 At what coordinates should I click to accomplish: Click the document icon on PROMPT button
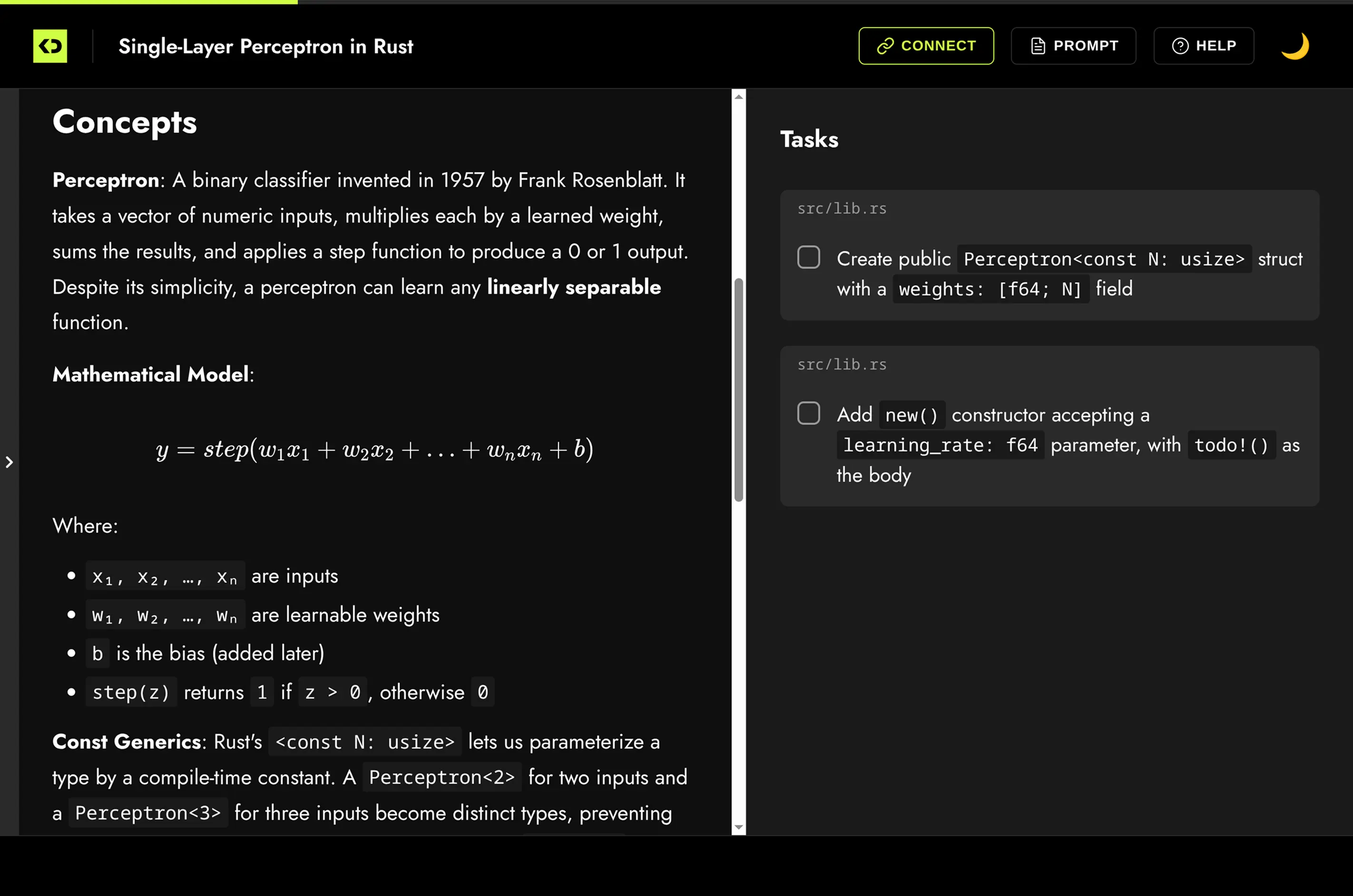point(1037,45)
